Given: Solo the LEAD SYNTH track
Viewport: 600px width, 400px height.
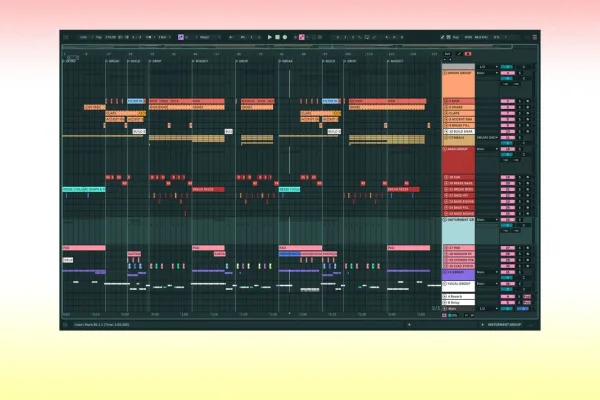Looking at the screenshot, I should coord(520,266).
